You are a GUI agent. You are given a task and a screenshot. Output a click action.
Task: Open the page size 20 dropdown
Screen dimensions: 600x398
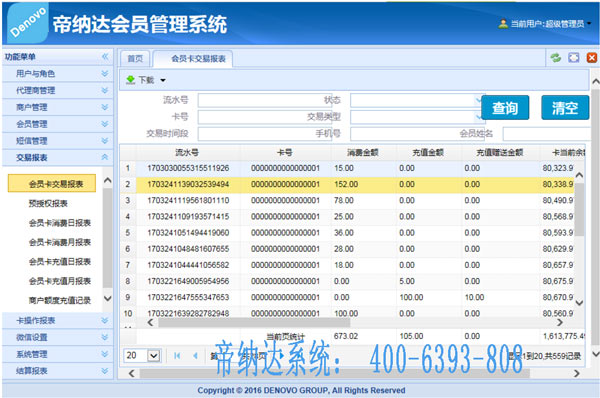(x=154, y=356)
